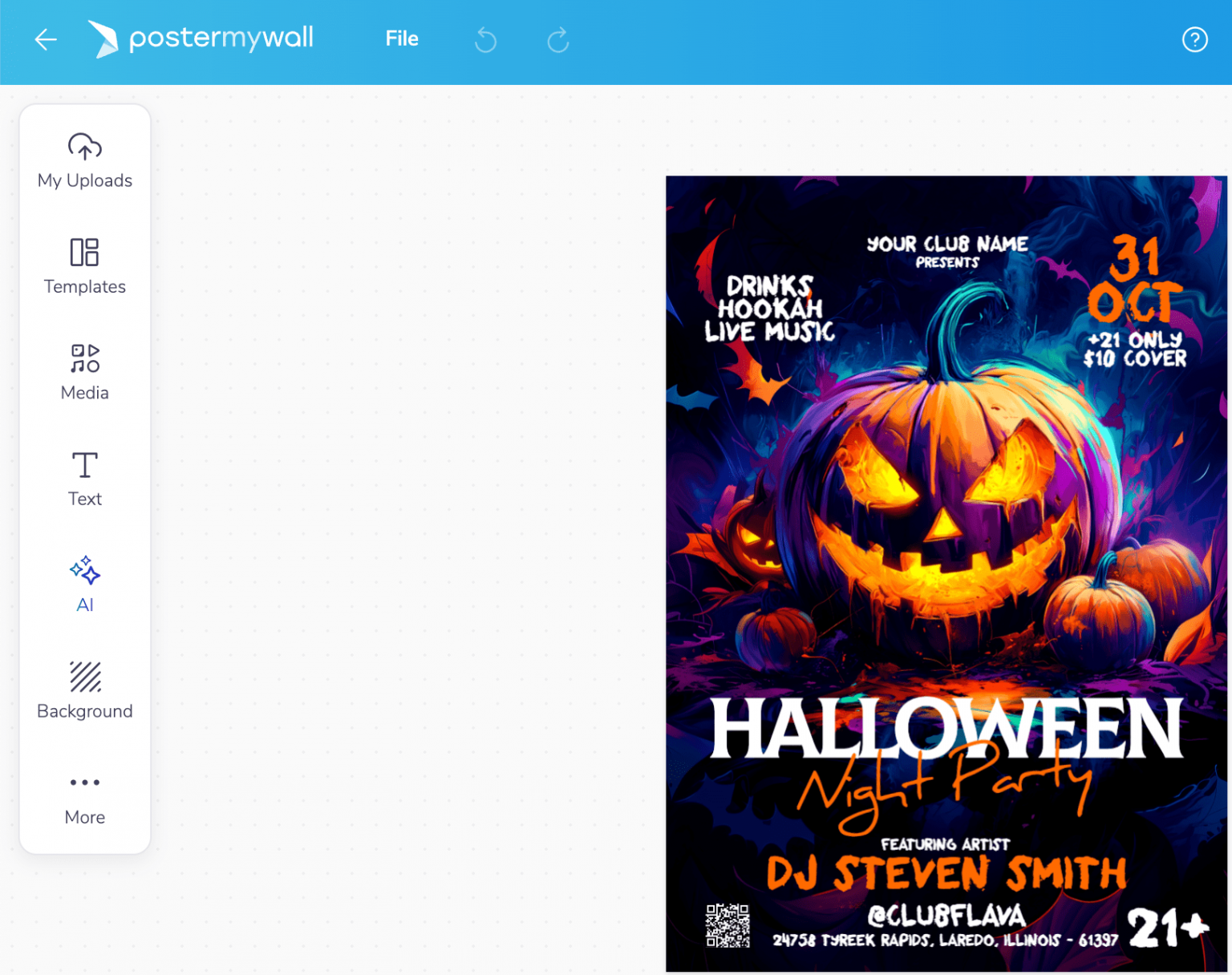Open the My Uploads panel
1232x975 pixels.
click(85, 161)
